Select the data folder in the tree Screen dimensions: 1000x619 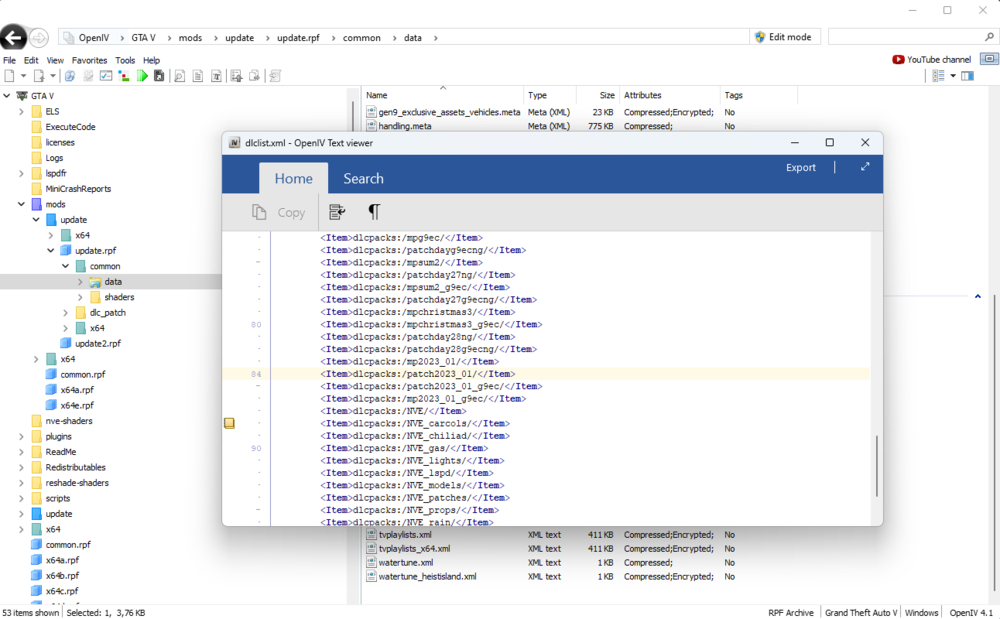click(x=113, y=282)
